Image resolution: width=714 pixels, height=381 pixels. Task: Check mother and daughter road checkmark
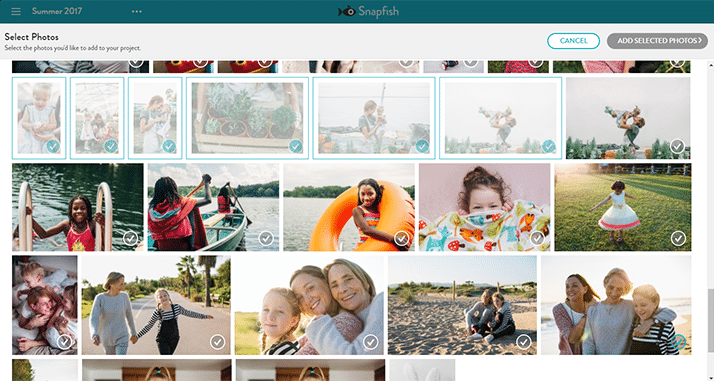click(x=218, y=341)
